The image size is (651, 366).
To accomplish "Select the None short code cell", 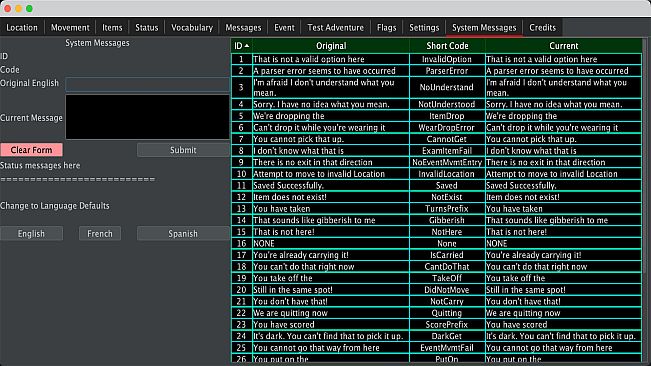I will click(x=447, y=244).
